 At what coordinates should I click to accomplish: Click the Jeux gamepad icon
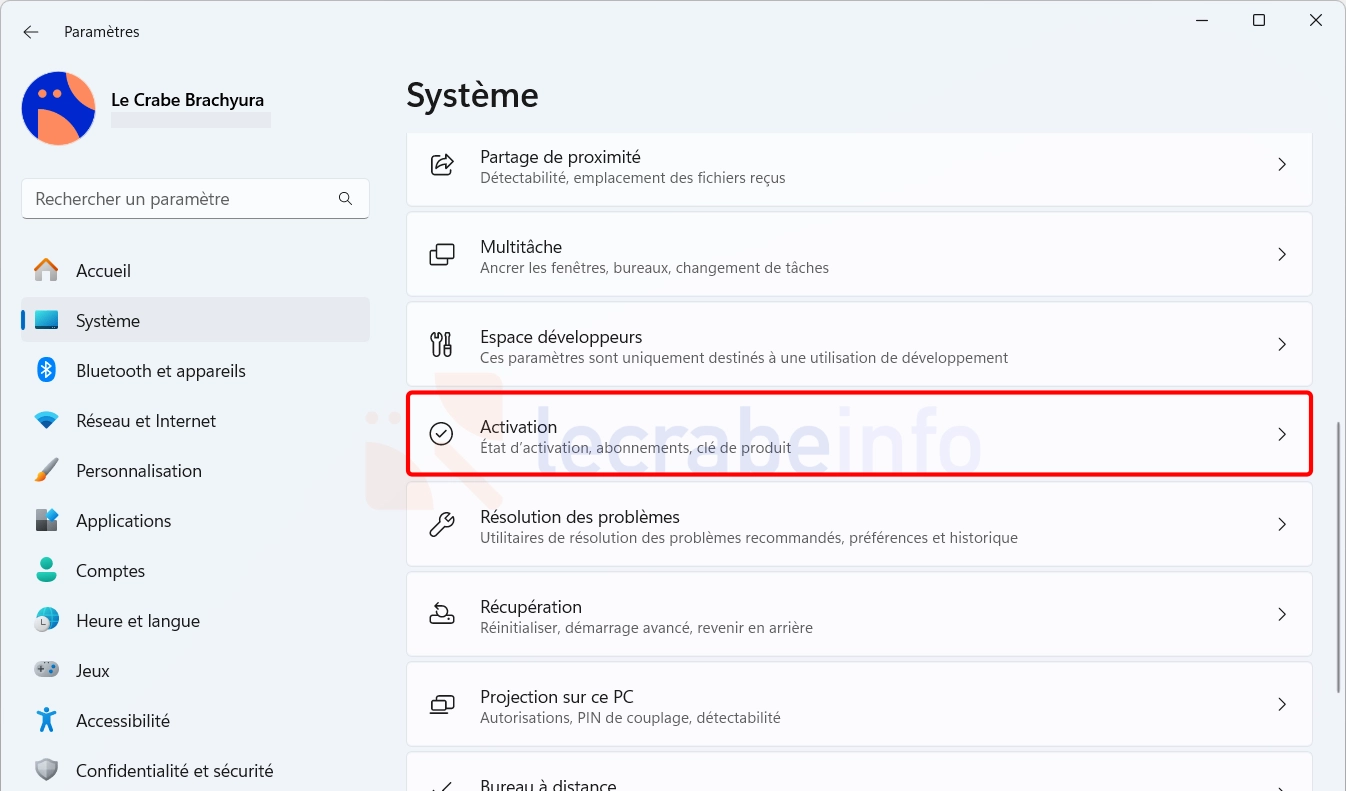(46, 670)
